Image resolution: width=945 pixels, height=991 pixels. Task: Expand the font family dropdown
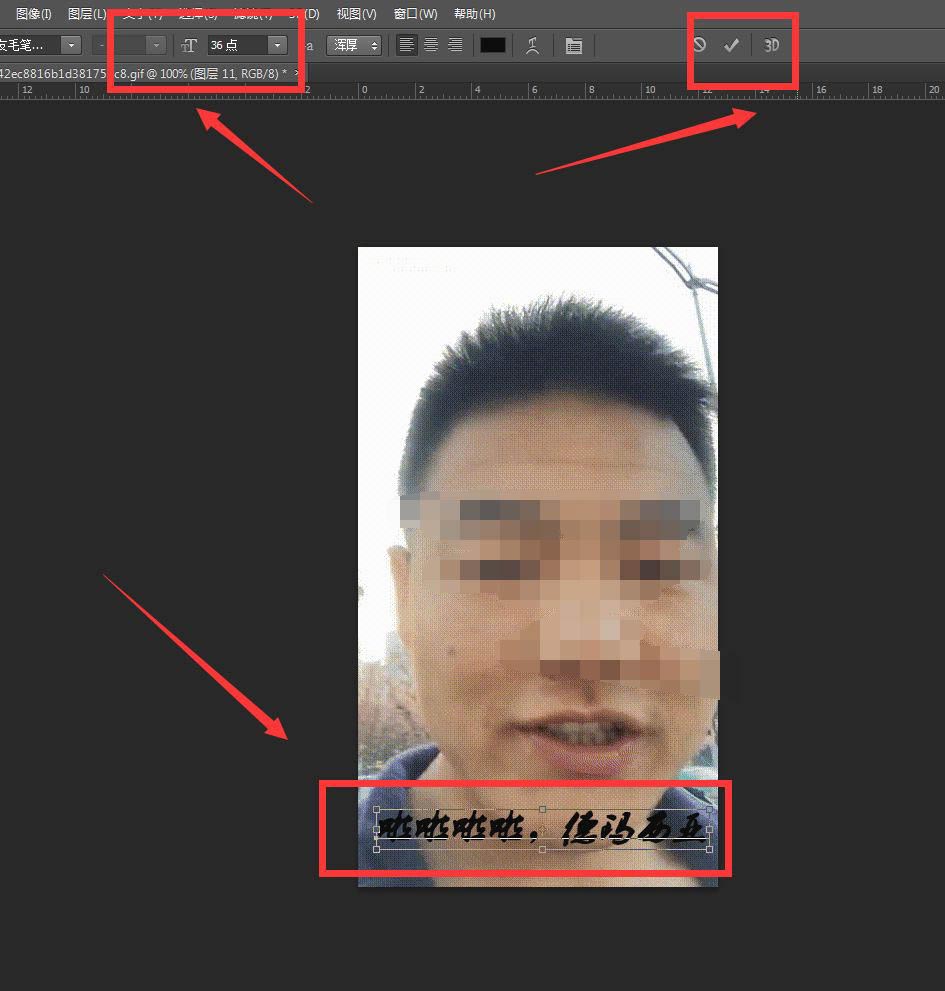[x=70, y=46]
